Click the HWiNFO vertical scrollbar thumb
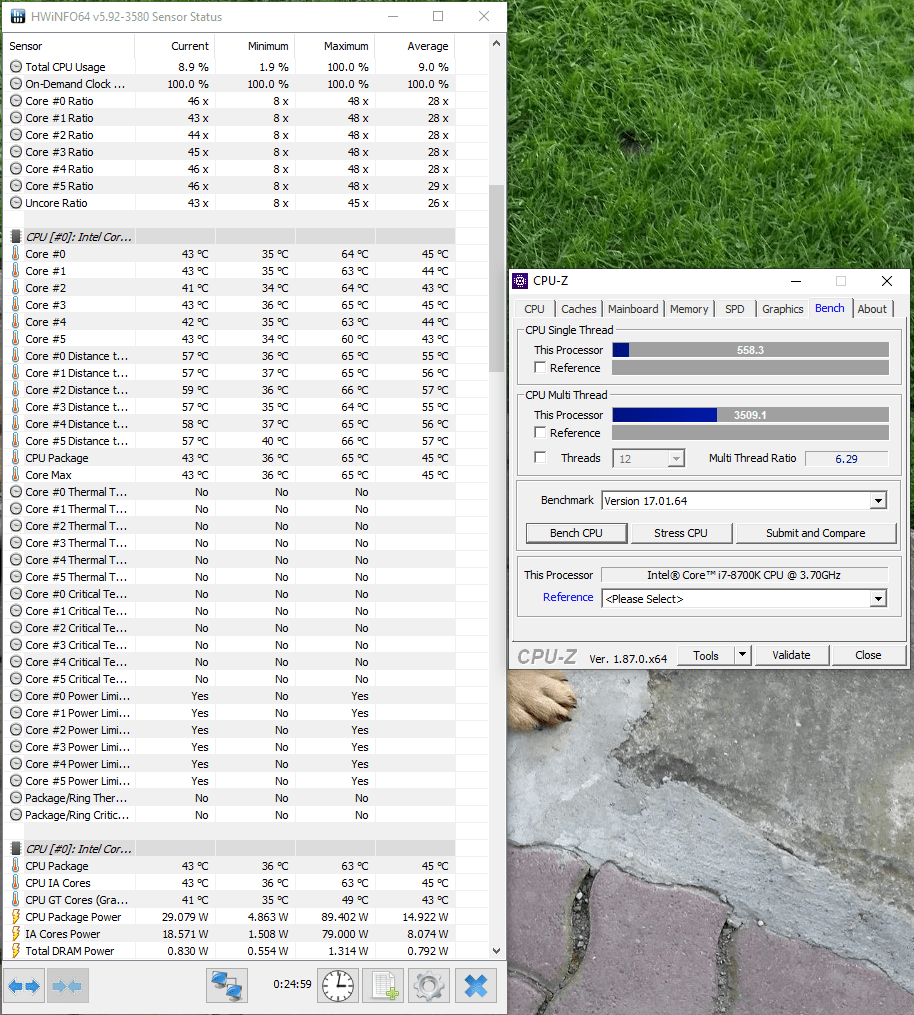Image resolution: width=914 pixels, height=1015 pixels. (496, 278)
